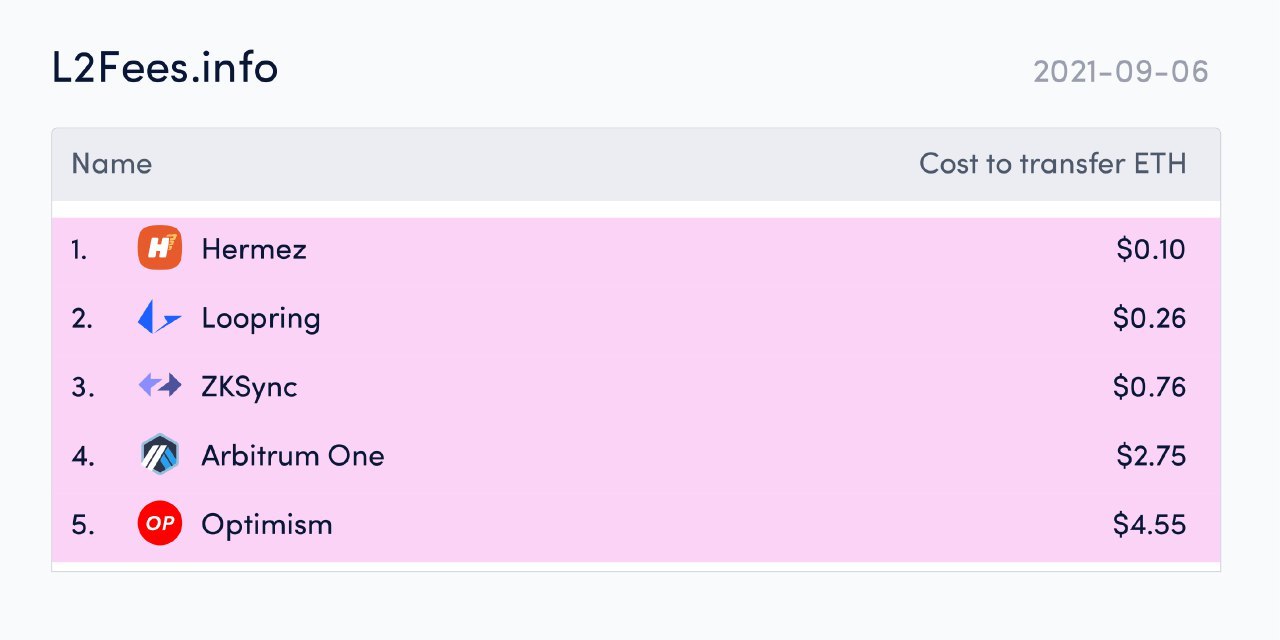Click ZKSync's $0.76 transfer cost
This screenshot has height=640, width=1280.
tap(1150, 386)
